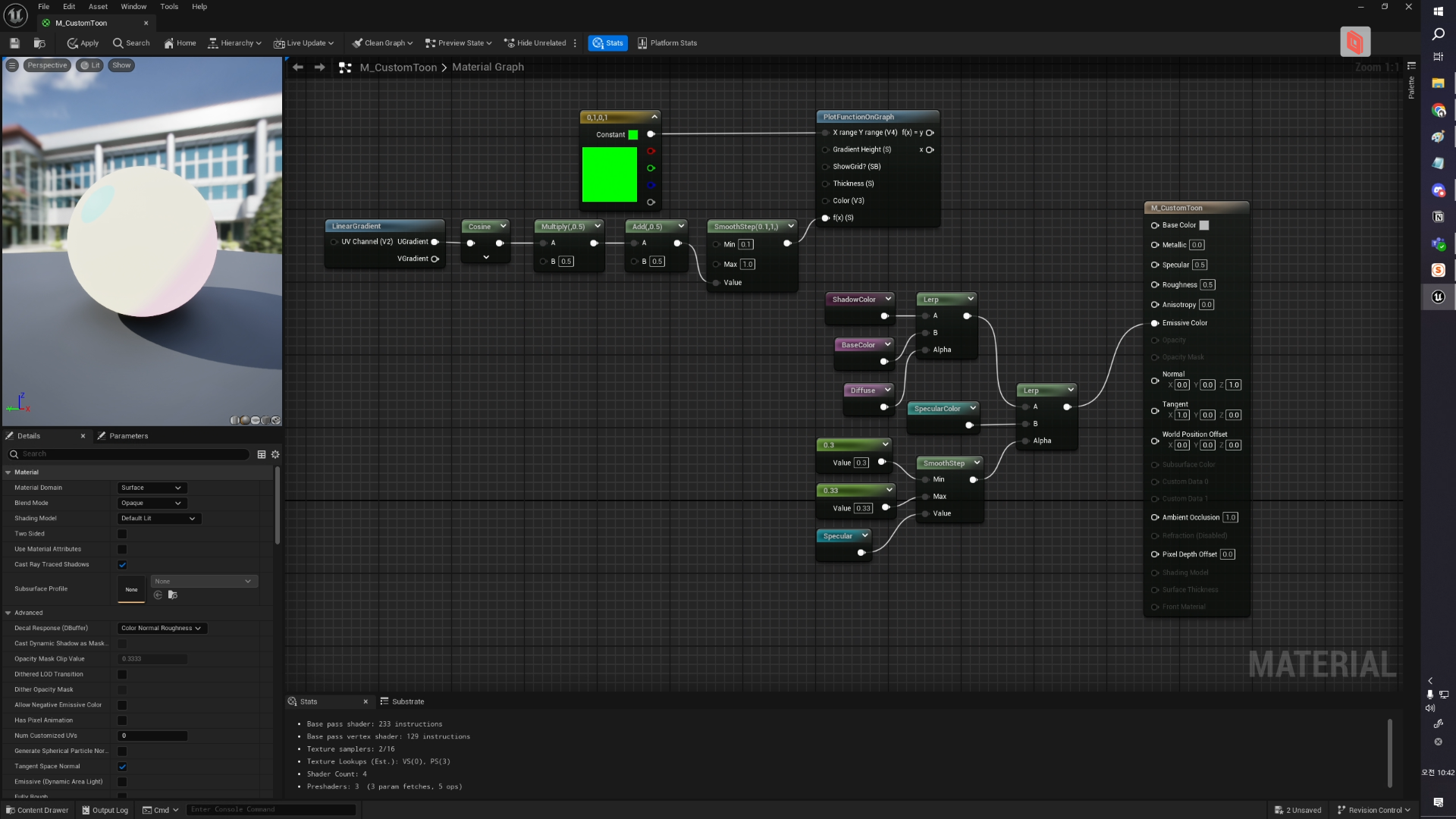Click the Apply toolbar button
1456x819 pixels.
click(x=83, y=43)
